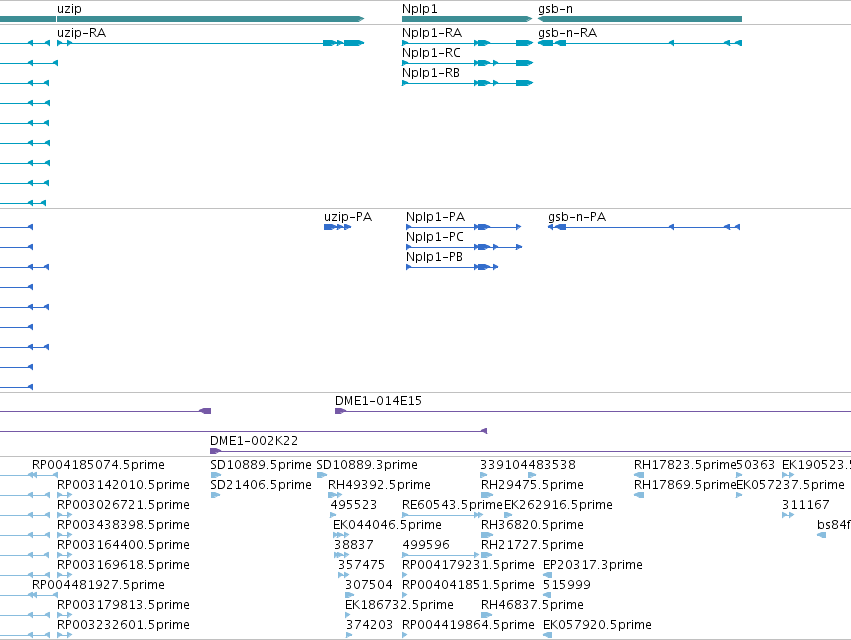The width and height of the screenshot is (851, 640).
Task: Click the 311167 feature label
Action: click(805, 505)
